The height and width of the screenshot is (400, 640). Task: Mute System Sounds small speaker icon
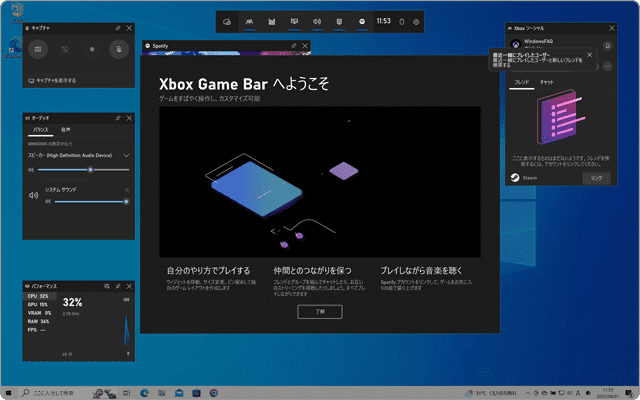click(48, 201)
